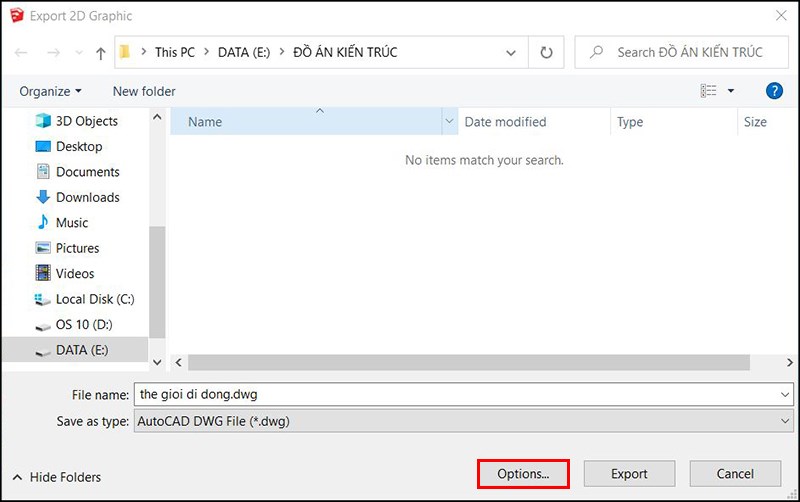The width and height of the screenshot is (800, 502).
Task: Click the horizontal scrollbar thumb in file list
Action: (x=469, y=362)
